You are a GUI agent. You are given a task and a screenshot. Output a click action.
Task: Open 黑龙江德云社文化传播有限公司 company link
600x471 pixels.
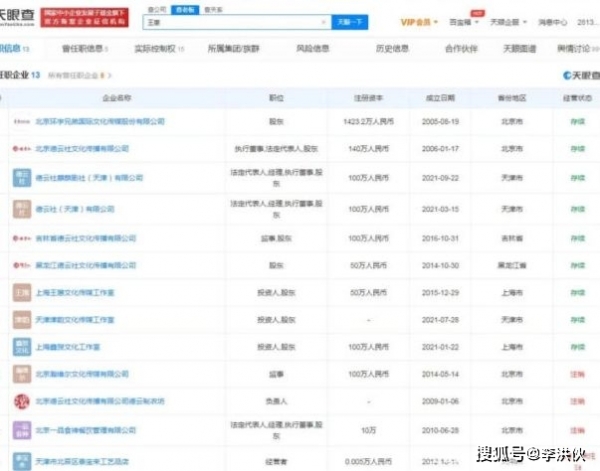86,265
